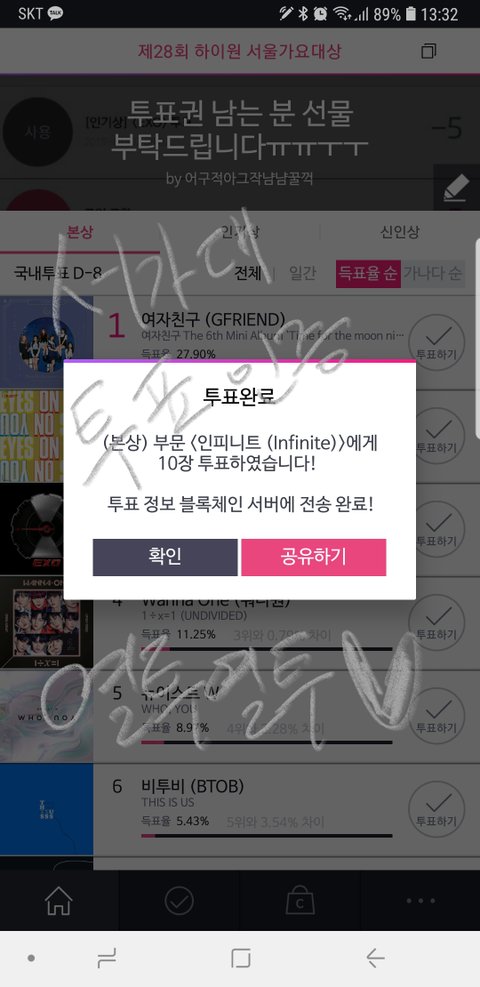The image size is (480, 987).
Task: Choose the 일간 filter
Action: (302, 274)
